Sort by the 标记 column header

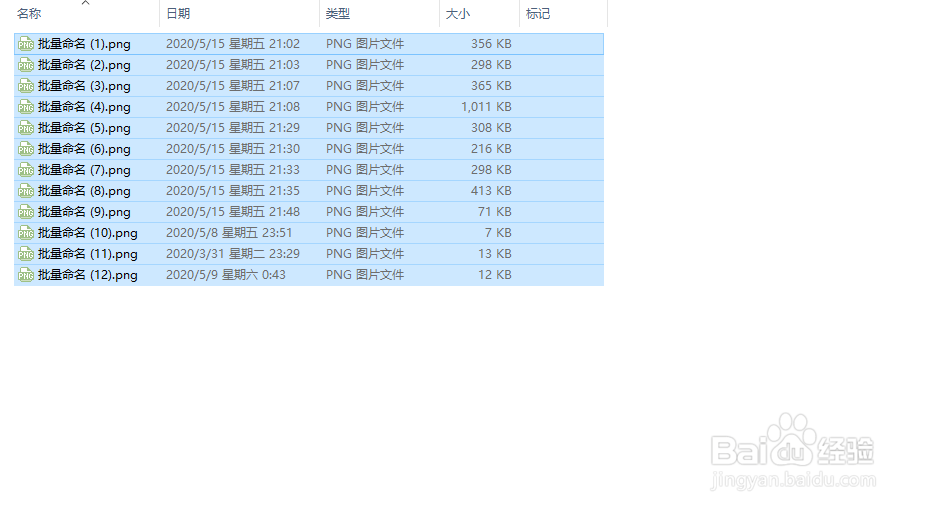coord(538,13)
